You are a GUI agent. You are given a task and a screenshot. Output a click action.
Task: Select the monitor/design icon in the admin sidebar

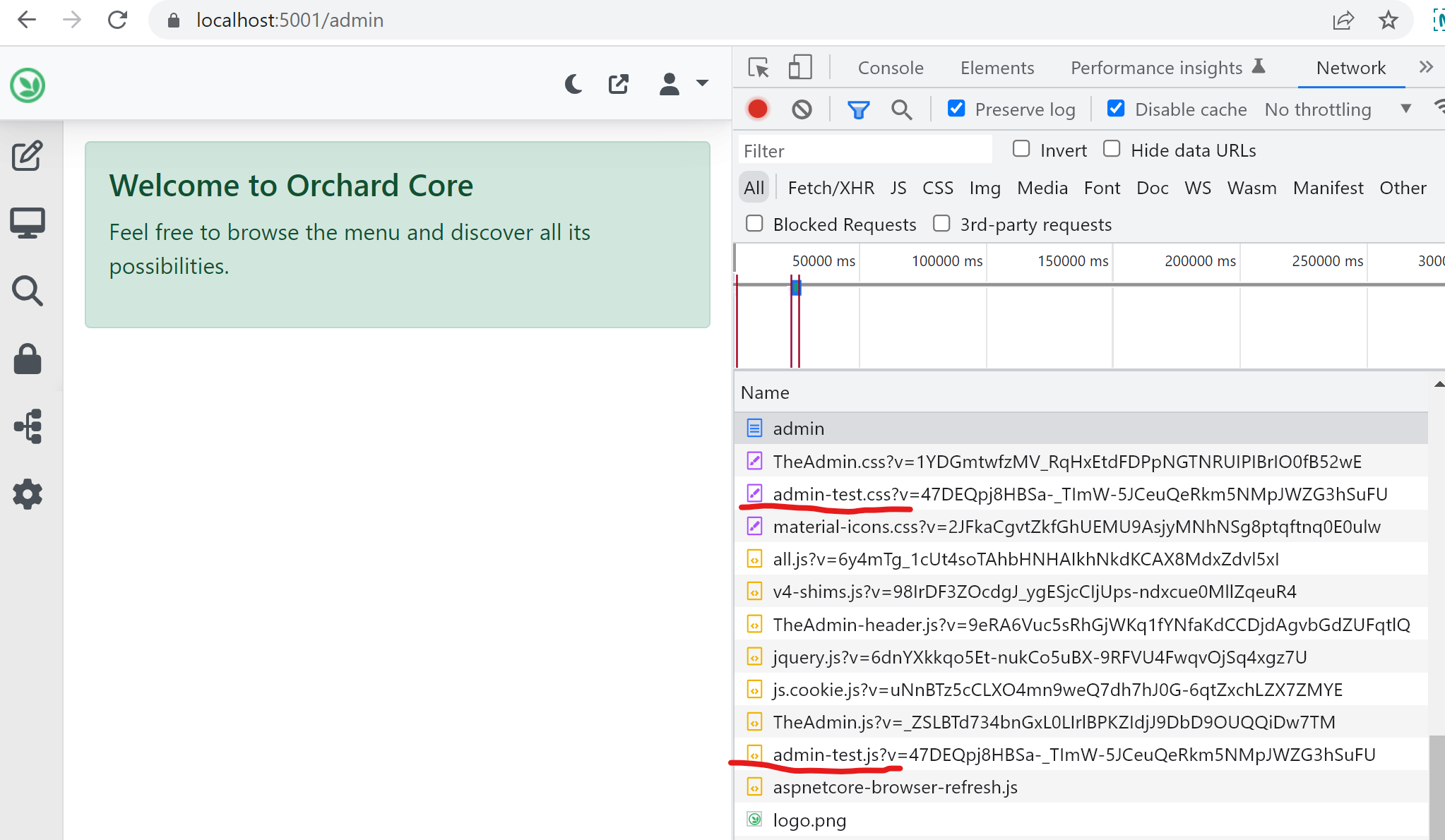tap(28, 222)
